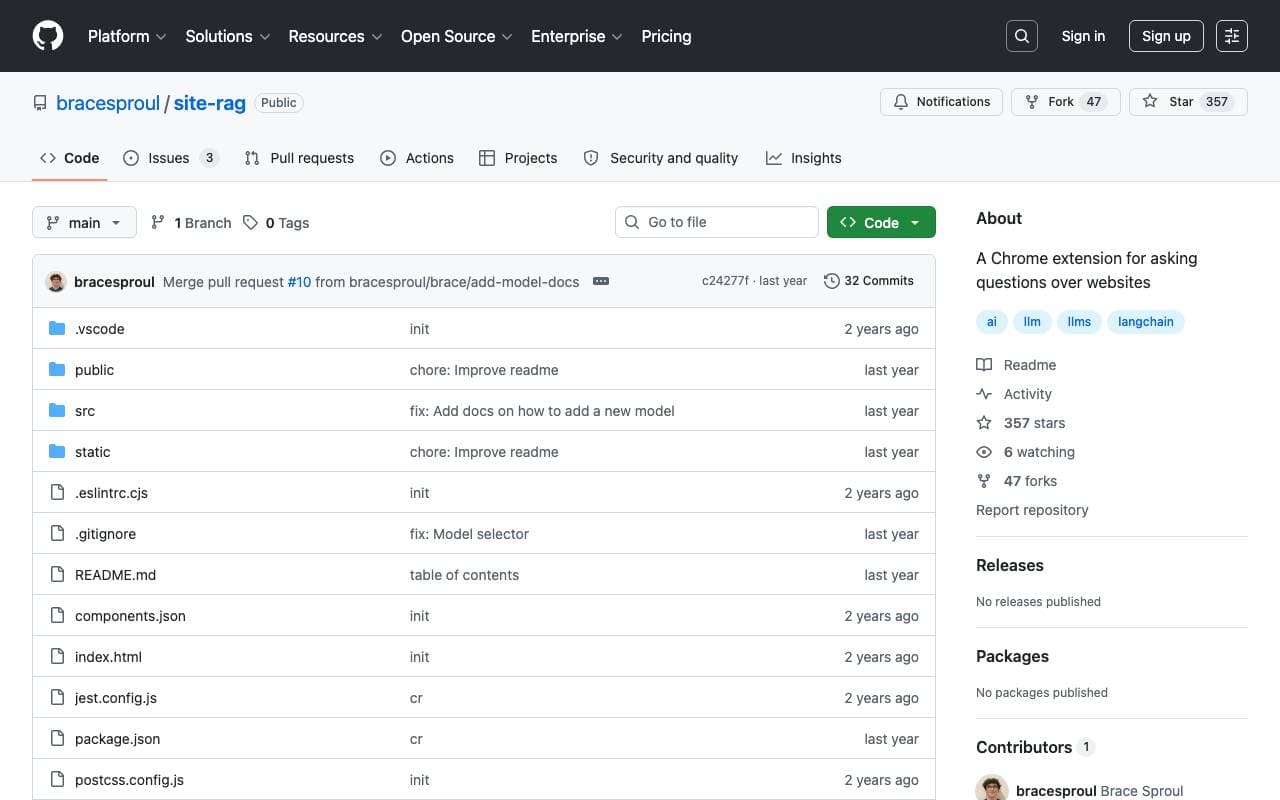Click the index.html file icon
Image resolution: width=1280 pixels, height=800 pixels.
pyautogui.click(x=57, y=657)
